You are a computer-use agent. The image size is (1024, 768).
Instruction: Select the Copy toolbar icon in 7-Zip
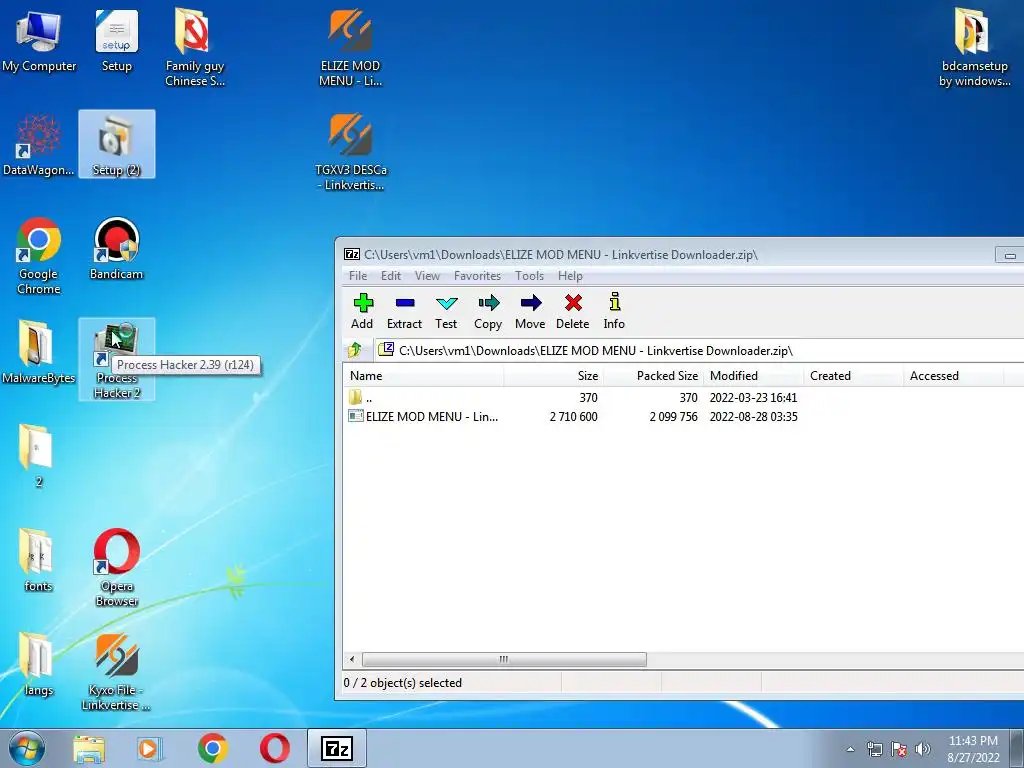click(x=488, y=311)
